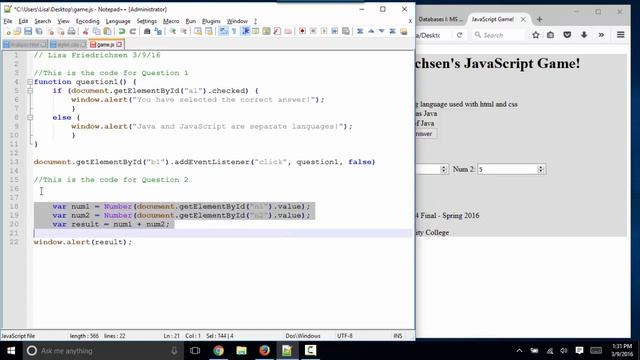Image resolution: width=640 pixels, height=360 pixels.
Task: Toggle Show all characters icon
Action: (x=234, y=31)
